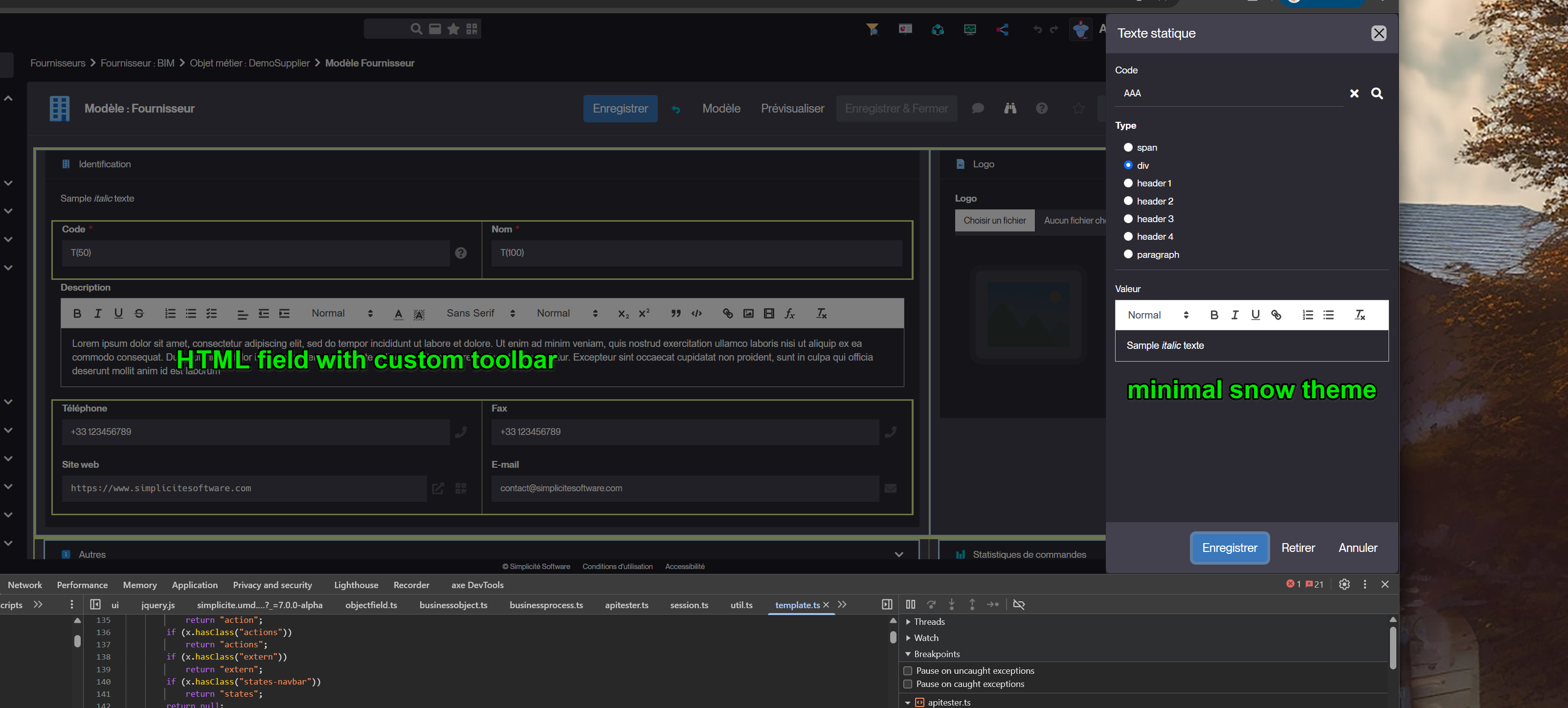
Task: Click the Retirer button
Action: pos(1298,548)
